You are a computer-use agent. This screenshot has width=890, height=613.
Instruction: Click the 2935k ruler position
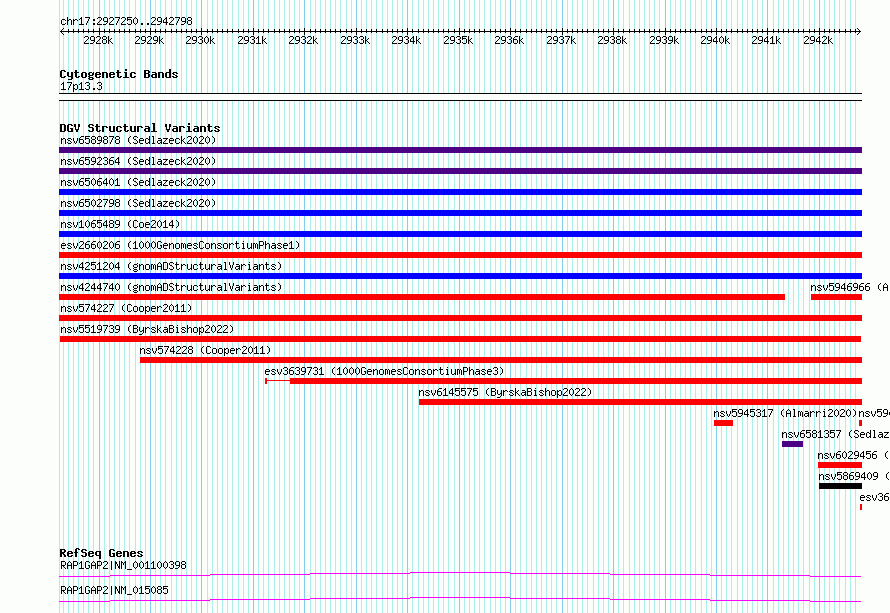458,40
